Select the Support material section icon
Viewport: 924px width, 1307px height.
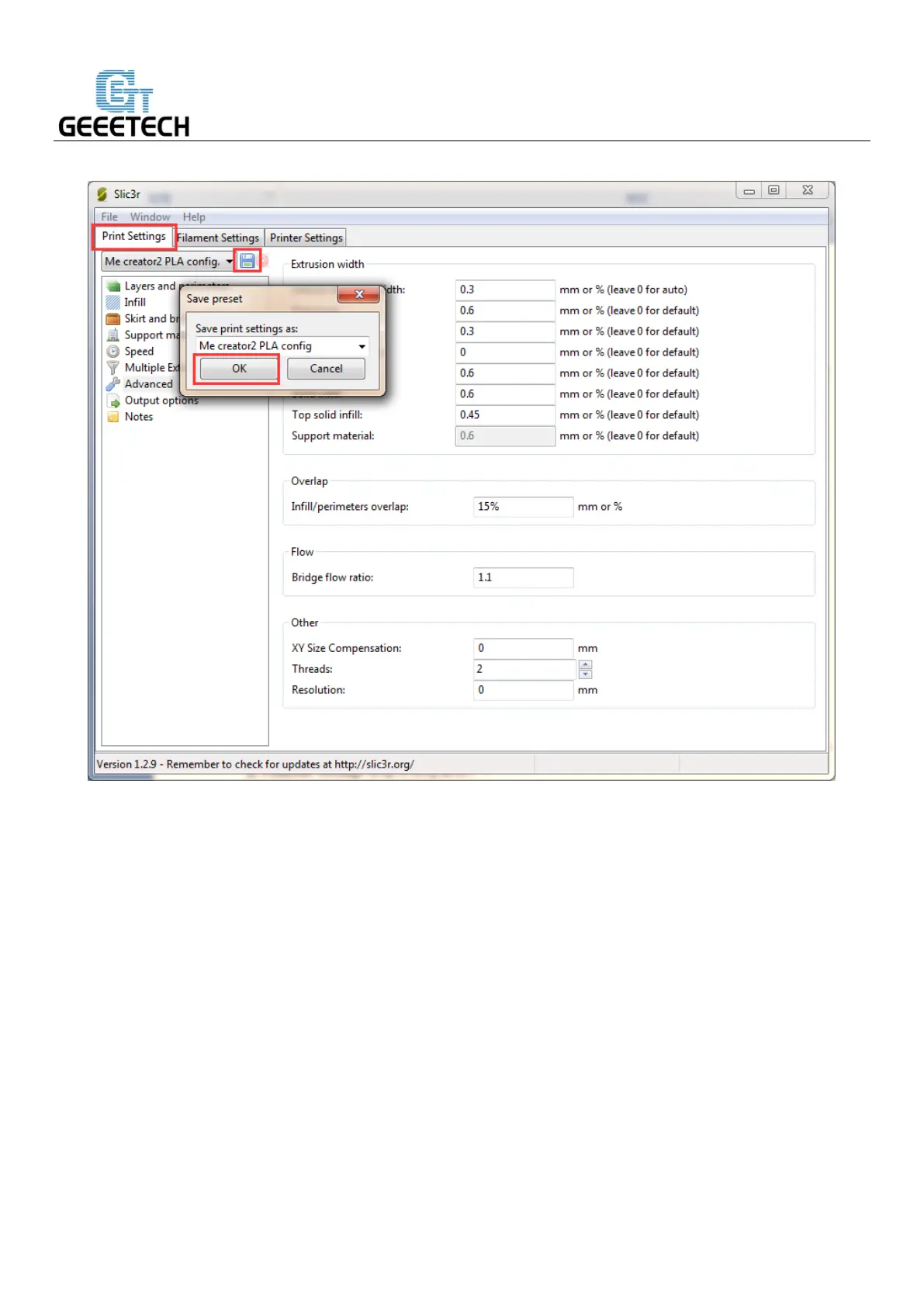click(113, 335)
